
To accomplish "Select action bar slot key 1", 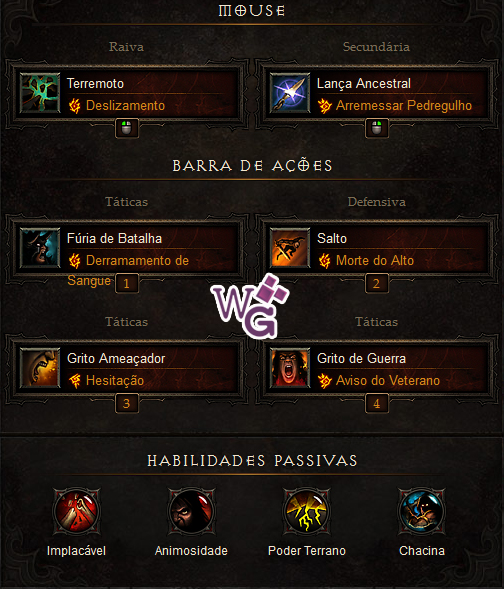I will tap(127, 283).
